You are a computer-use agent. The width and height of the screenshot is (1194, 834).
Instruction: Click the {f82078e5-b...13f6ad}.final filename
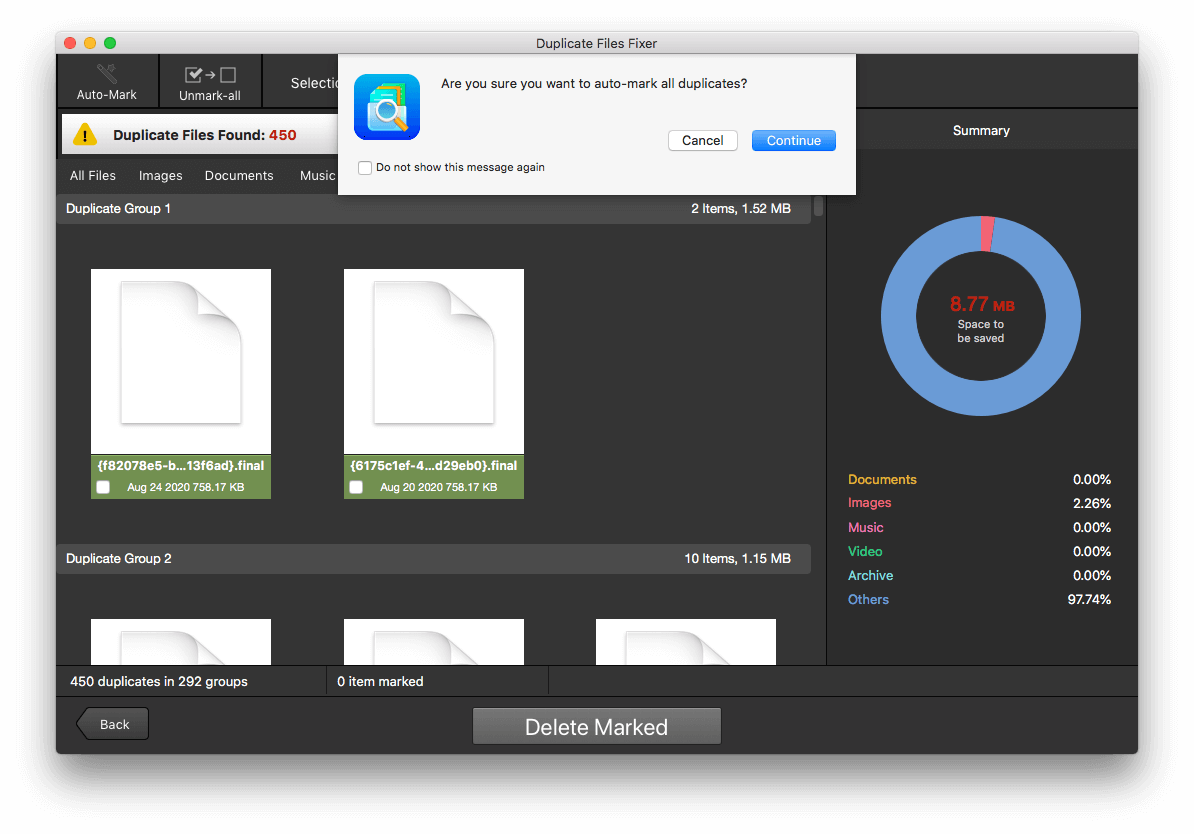coord(180,465)
